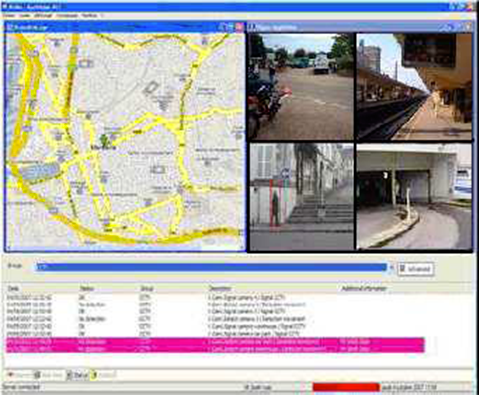Click the first icon in the bottom toolbar
The width and height of the screenshot is (479, 395).
[11, 375]
